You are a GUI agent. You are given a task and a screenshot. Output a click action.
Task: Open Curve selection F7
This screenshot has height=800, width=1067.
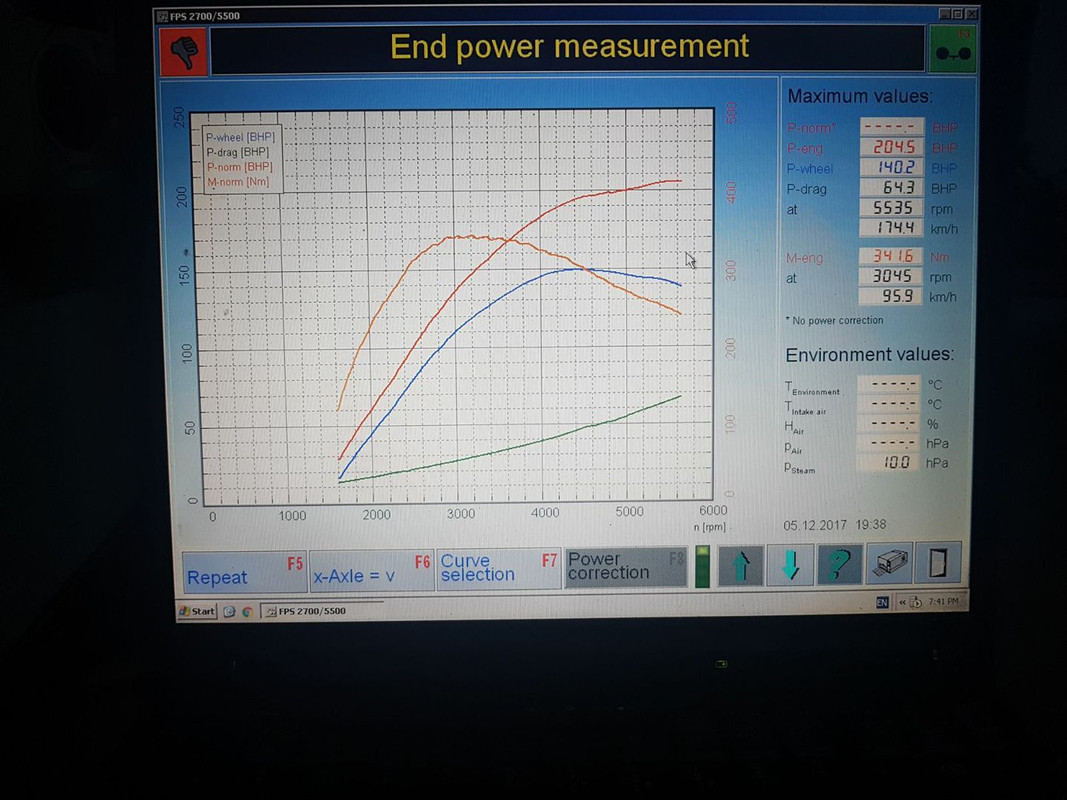click(x=499, y=568)
